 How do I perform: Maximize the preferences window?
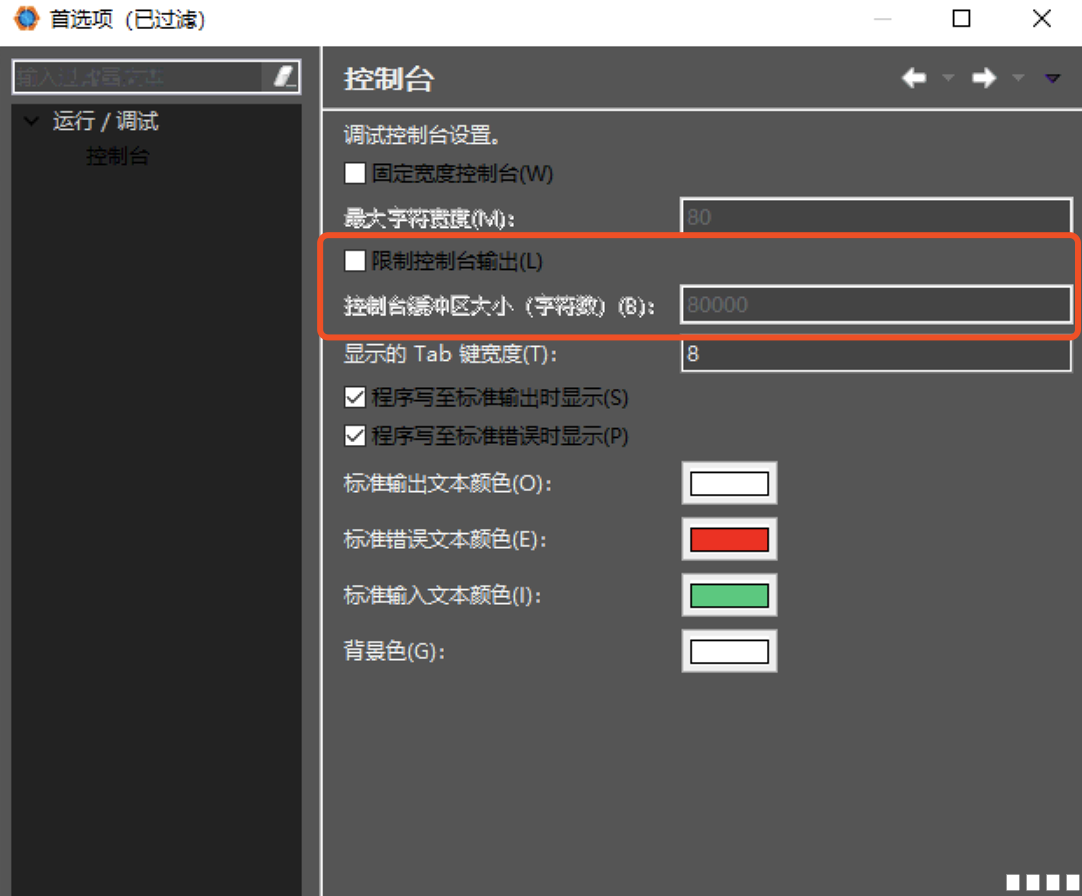pyautogui.click(x=961, y=19)
